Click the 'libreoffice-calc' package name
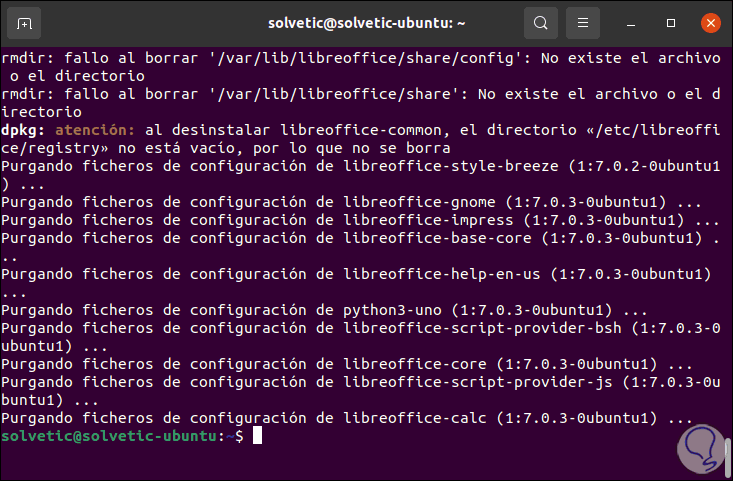The width and height of the screenshot is (733, 481). (415, 418)
